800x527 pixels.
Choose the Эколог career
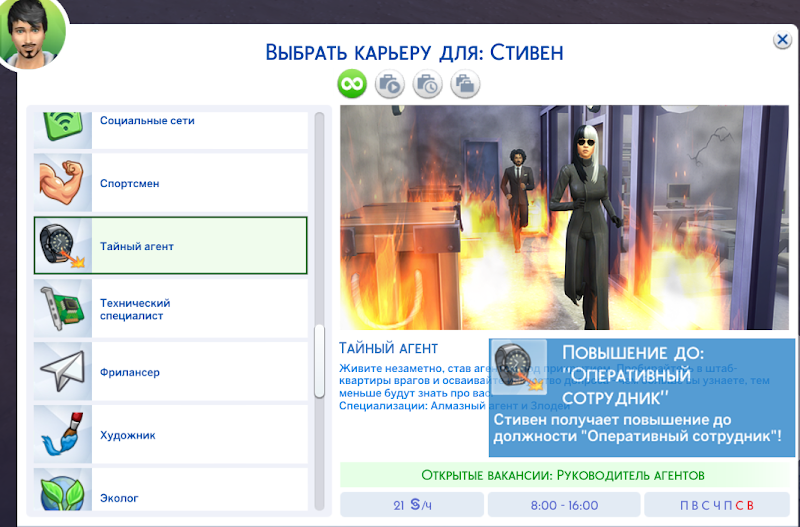click(x=171, y=490)
